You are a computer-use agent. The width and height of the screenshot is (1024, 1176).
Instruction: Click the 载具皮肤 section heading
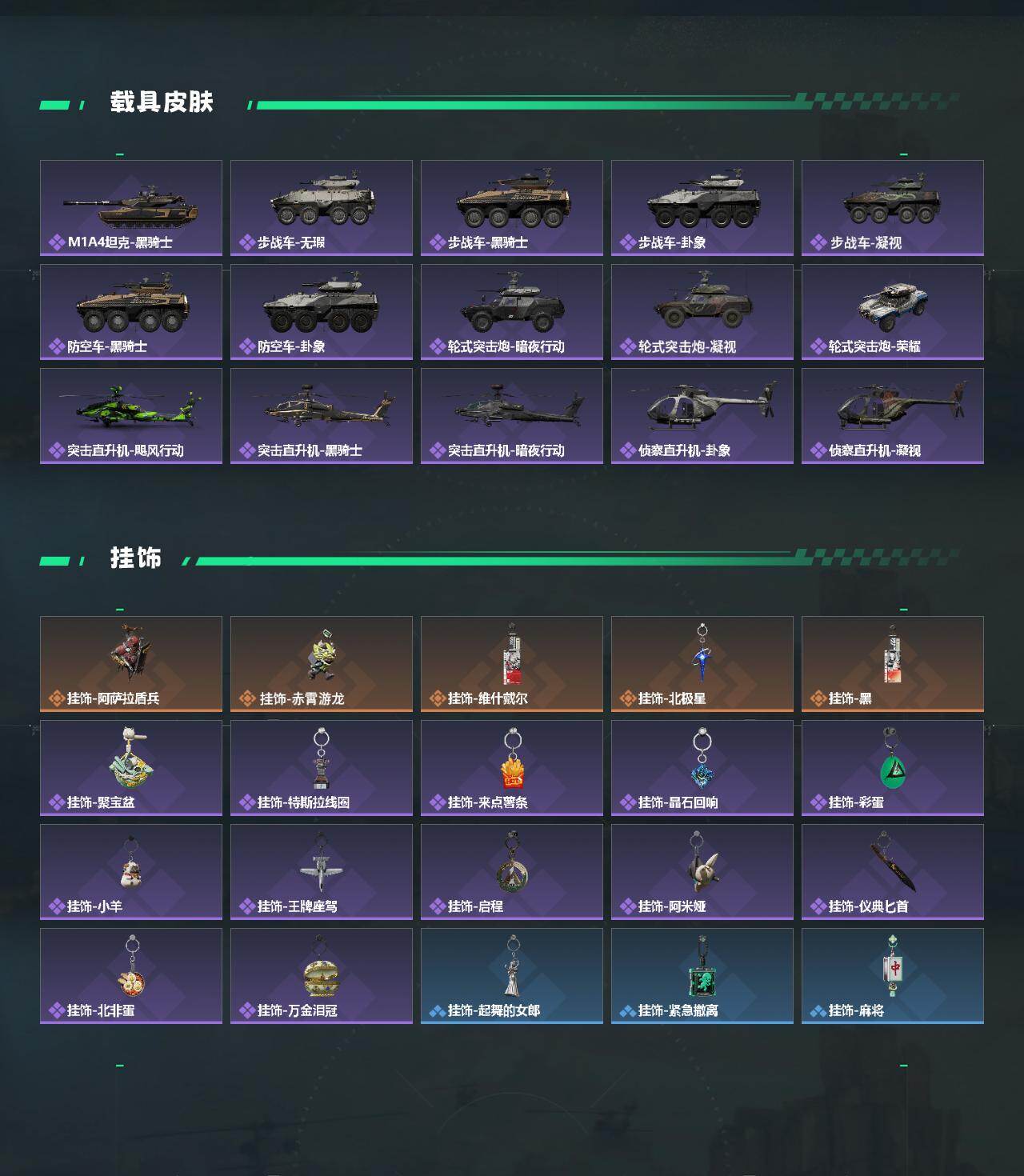(162, 102)
